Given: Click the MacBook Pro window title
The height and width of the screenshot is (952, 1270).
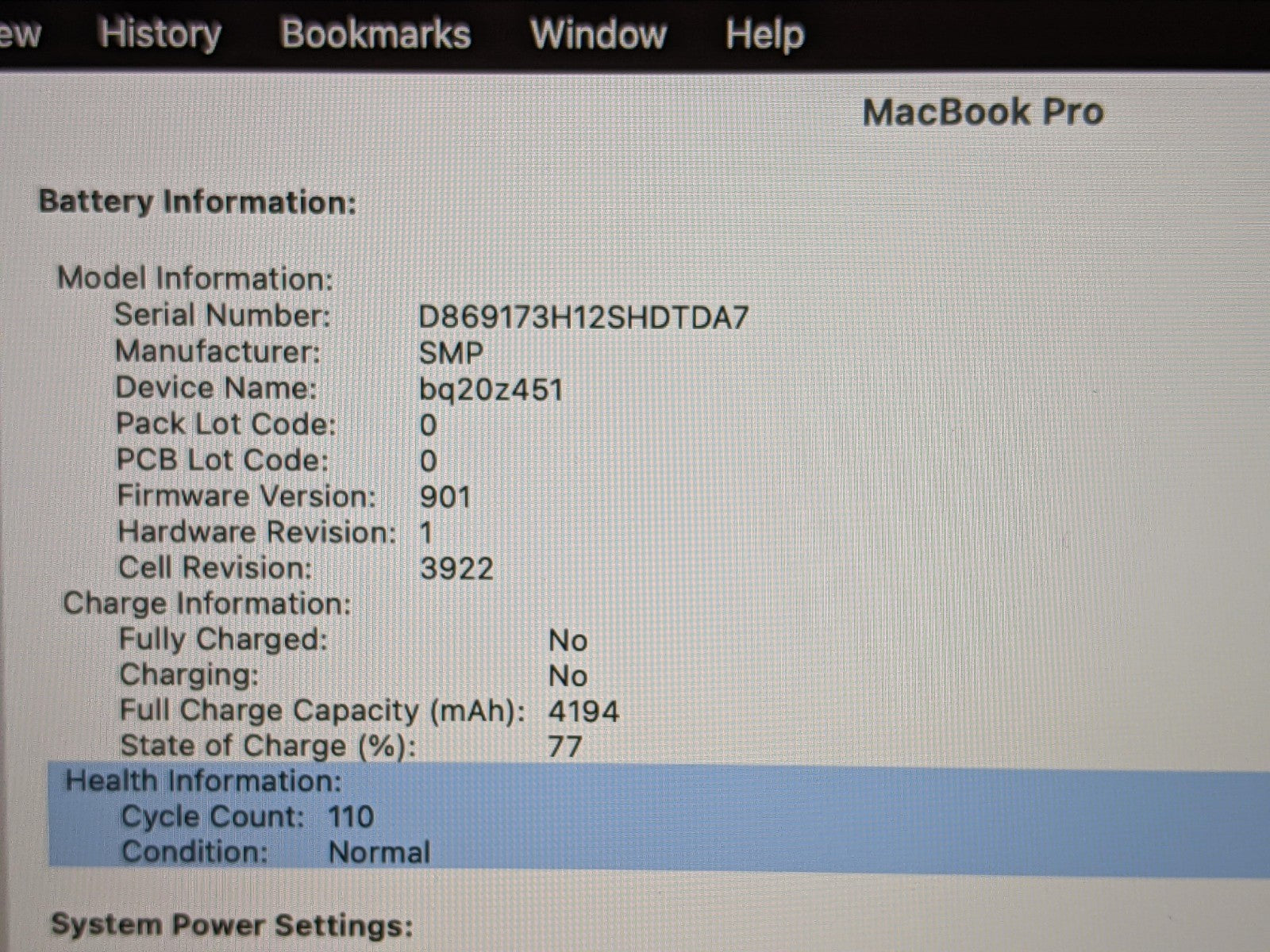Looking at the screenshot, I should [983, 112].
